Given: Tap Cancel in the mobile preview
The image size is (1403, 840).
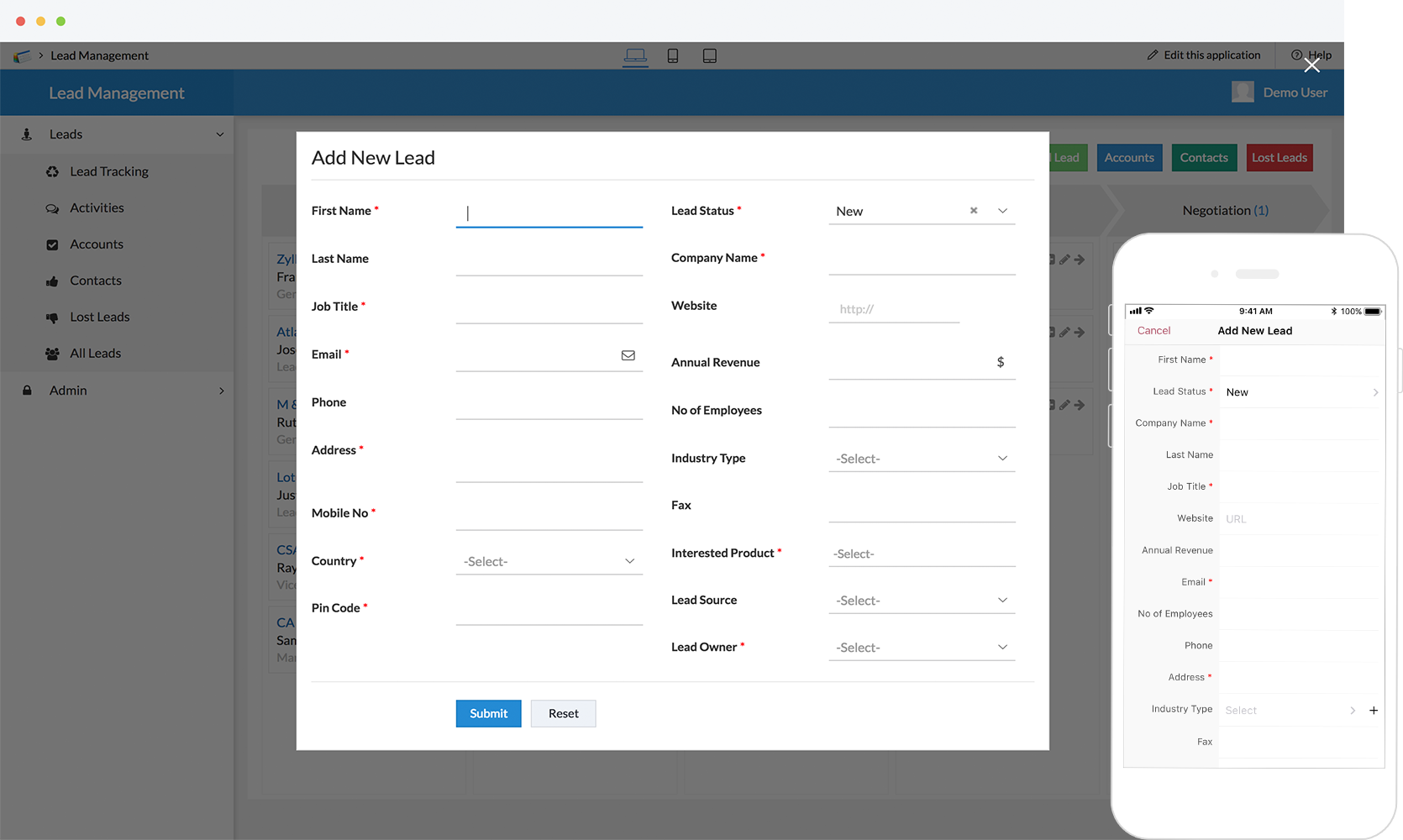Looking at the screenshot, I should [x=1153, y=331].
